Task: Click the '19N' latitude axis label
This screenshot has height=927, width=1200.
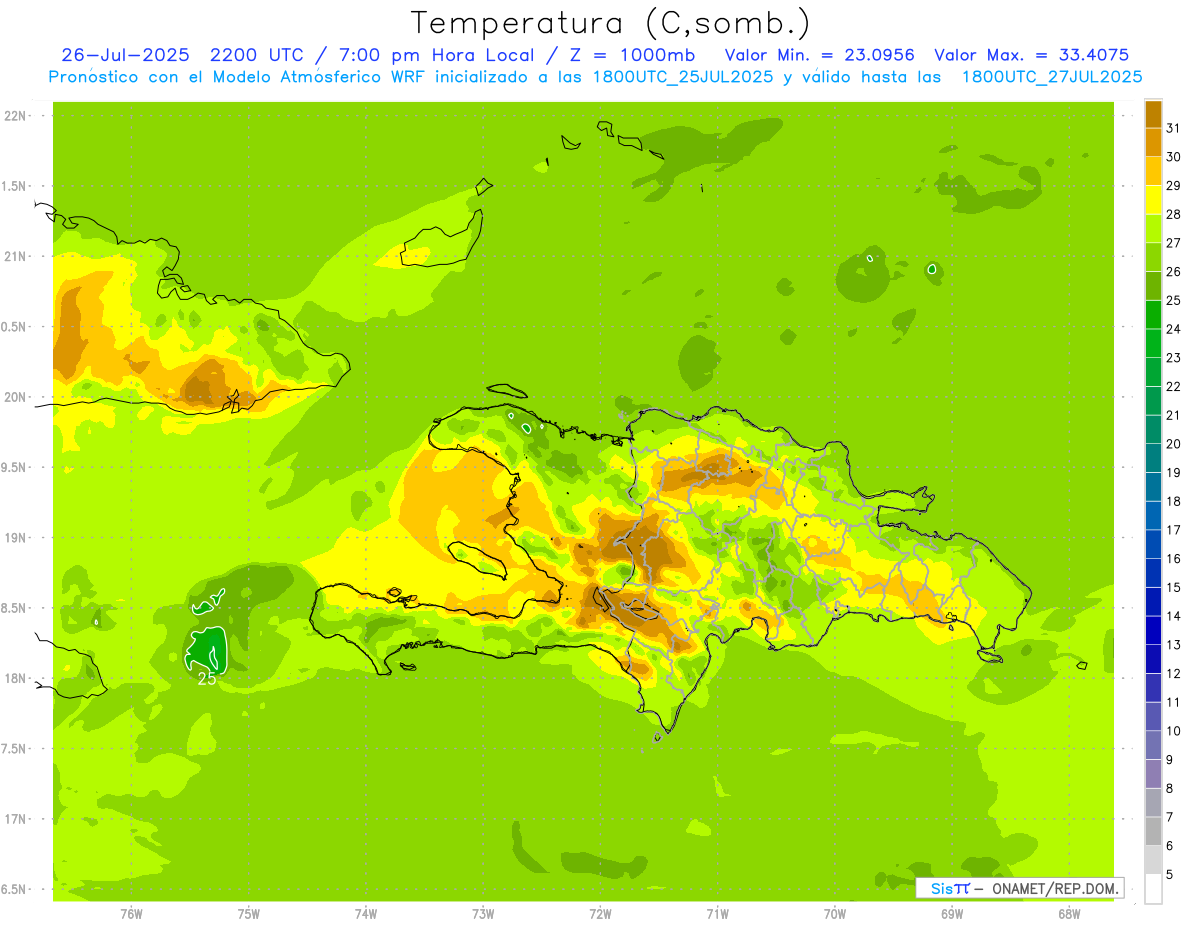Action: click(15, 538)
